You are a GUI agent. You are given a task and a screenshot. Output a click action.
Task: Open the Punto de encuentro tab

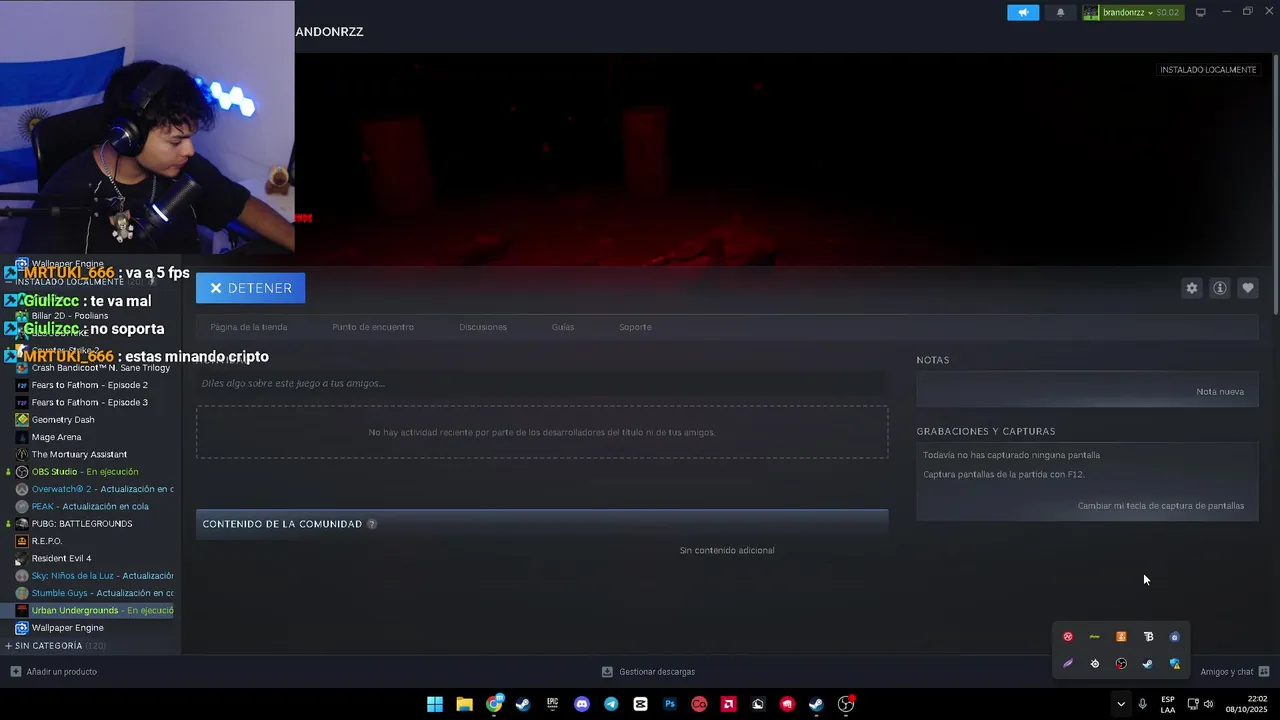tap(372, 327)
